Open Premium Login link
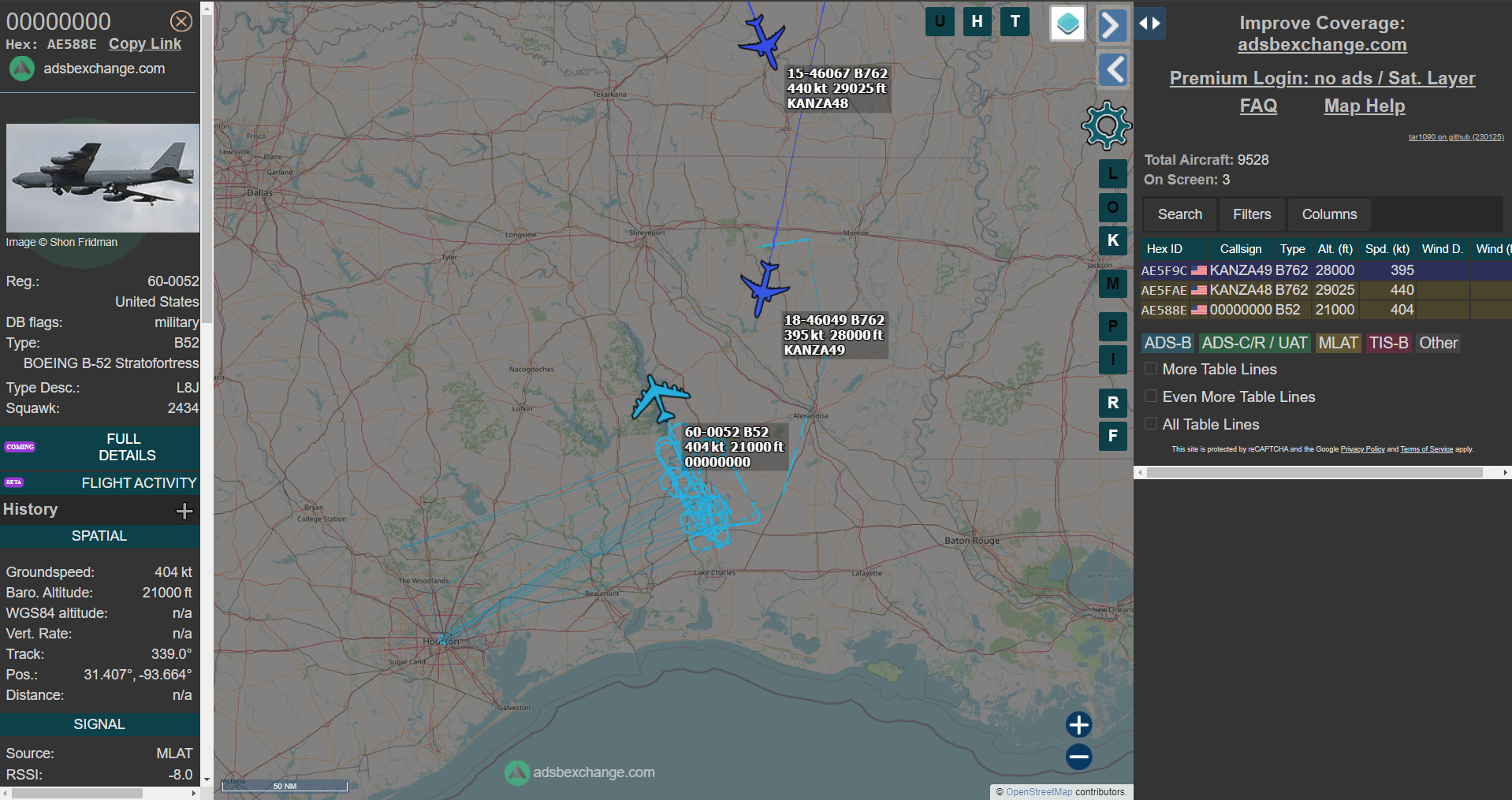 coord(1322,78)
